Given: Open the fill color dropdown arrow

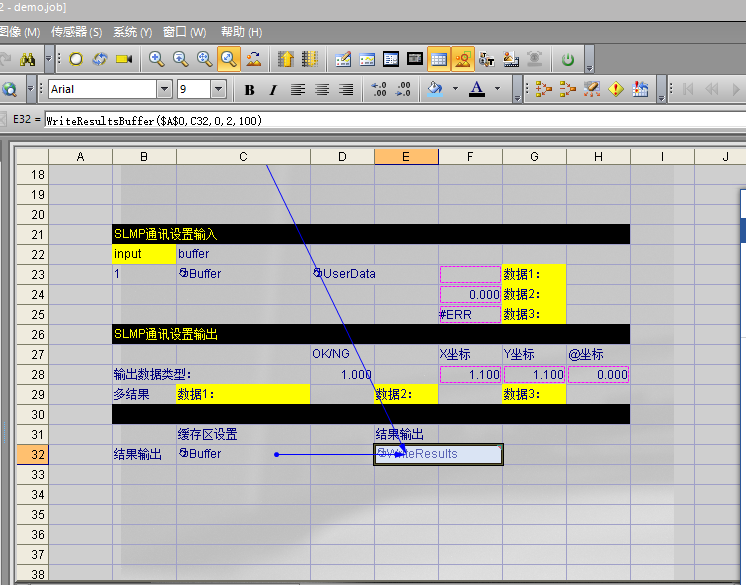Looking at the screenshot, I should coord(455,89).
